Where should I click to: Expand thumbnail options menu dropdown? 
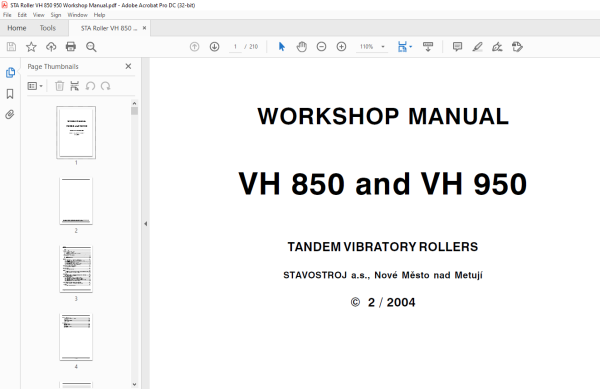click(35, 86)
